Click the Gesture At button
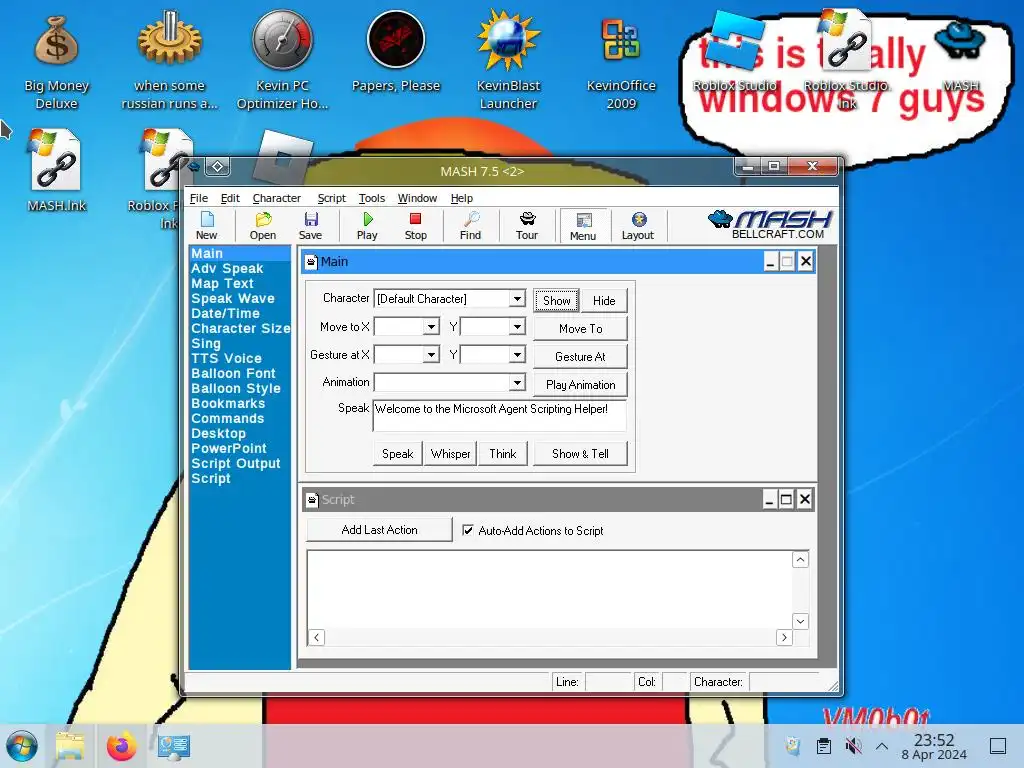Image resolution: width=1024 pixels, height=768 pixels. point(581,357)
